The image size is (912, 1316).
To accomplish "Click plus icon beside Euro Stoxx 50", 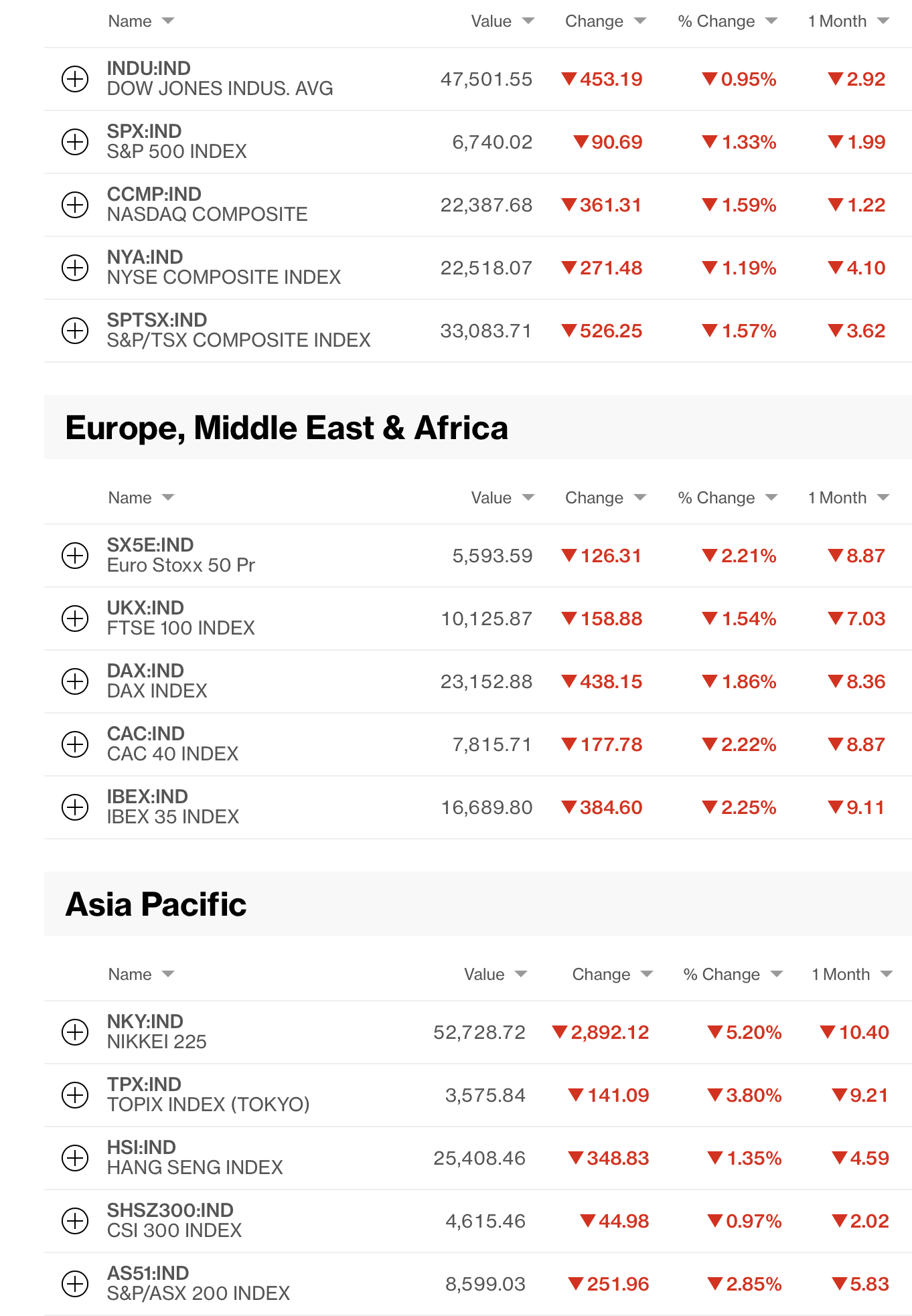I will tap(75, 556).
